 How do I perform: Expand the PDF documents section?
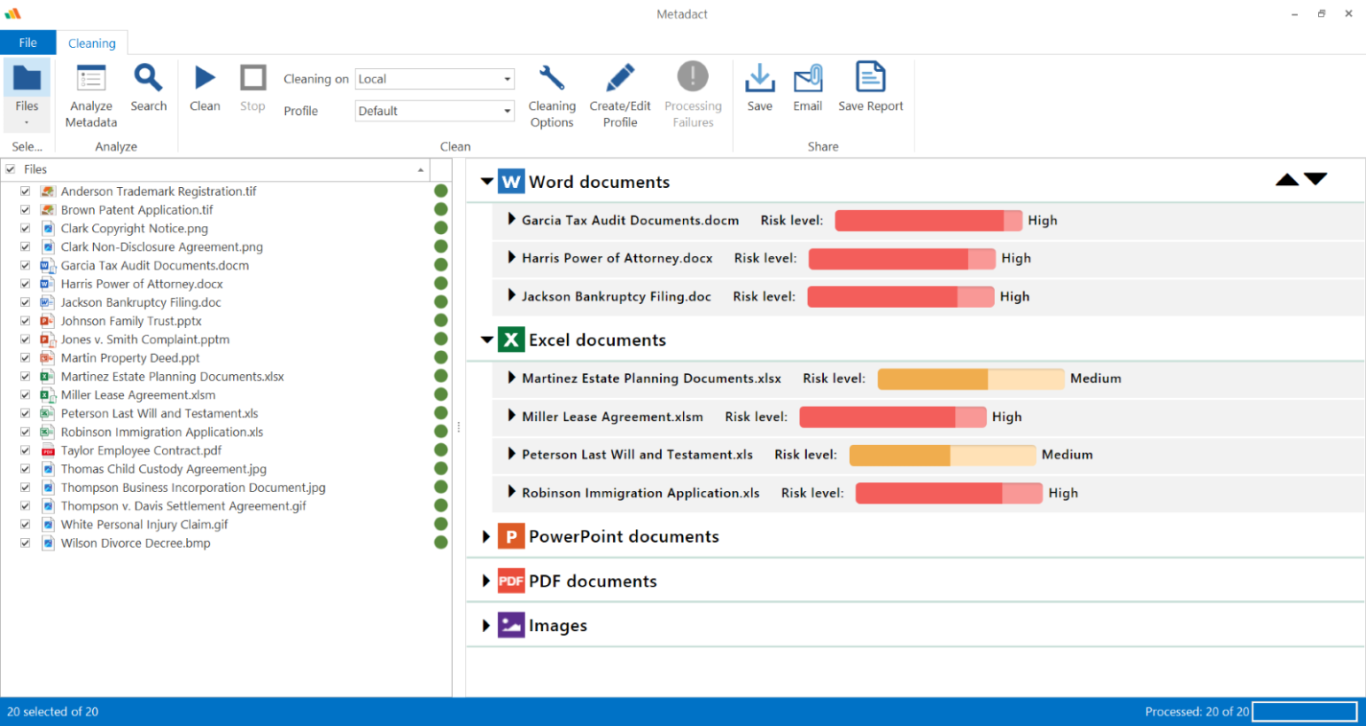pos(486,581)
